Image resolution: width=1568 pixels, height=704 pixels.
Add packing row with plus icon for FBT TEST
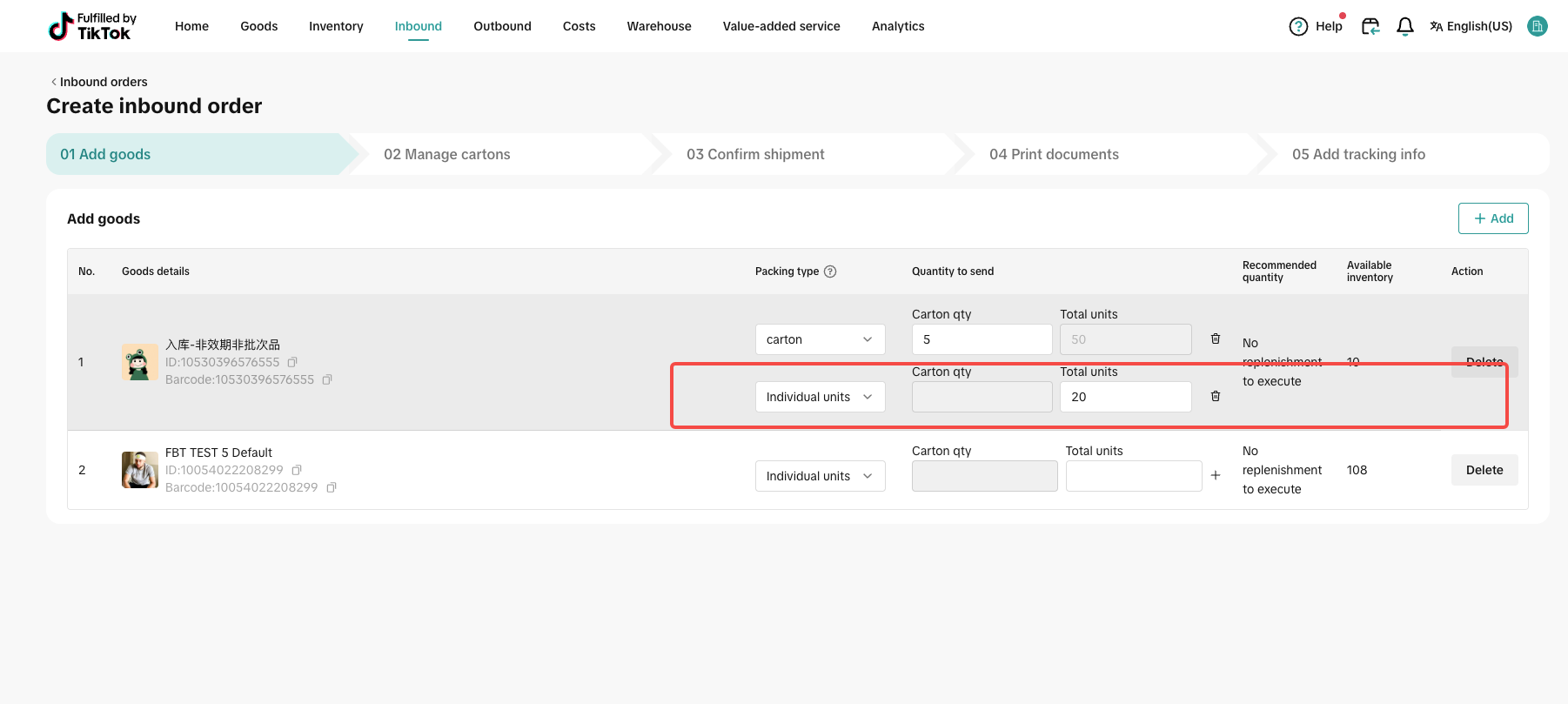click(1216, 475)
